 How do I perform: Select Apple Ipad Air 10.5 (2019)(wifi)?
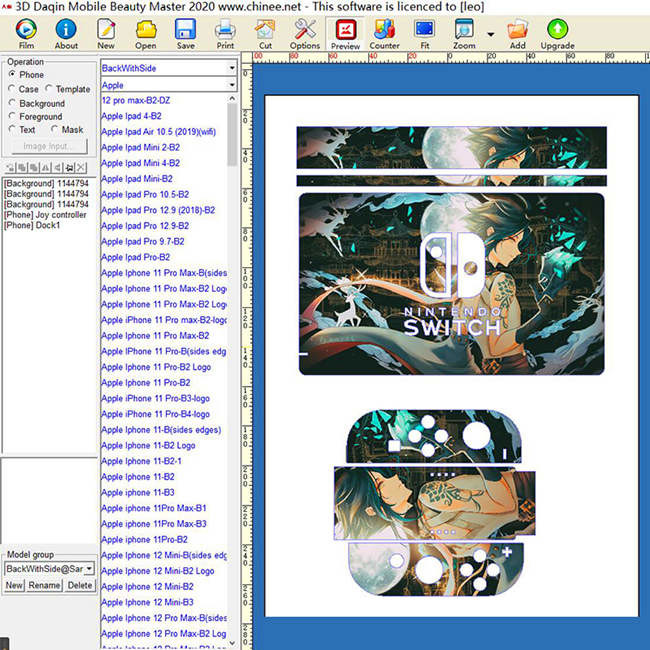[158, 132]
